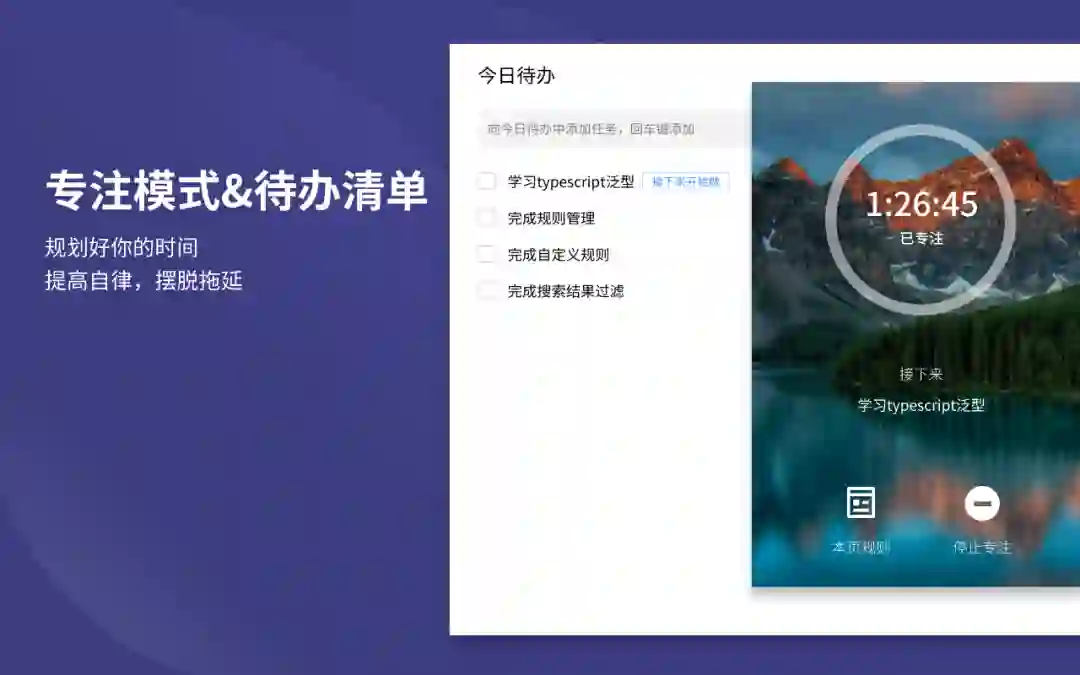Click the 本页规则 text label

(861, 548)
